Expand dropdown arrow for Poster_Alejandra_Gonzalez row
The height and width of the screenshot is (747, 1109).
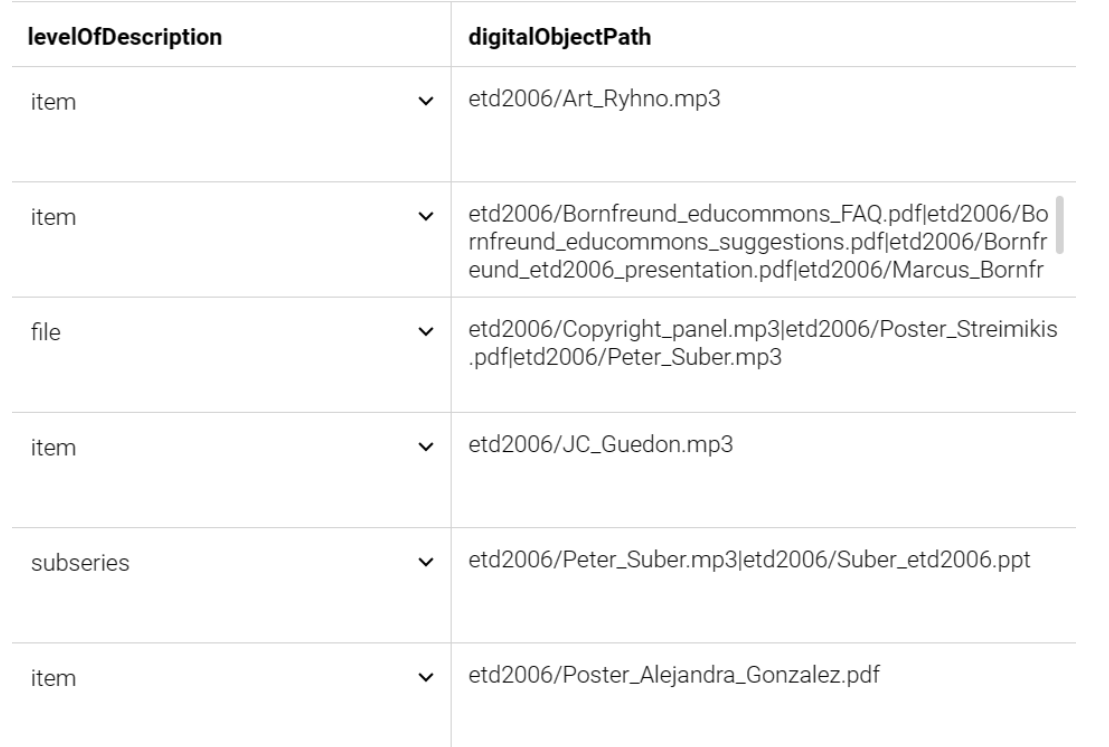coord(426,678)
